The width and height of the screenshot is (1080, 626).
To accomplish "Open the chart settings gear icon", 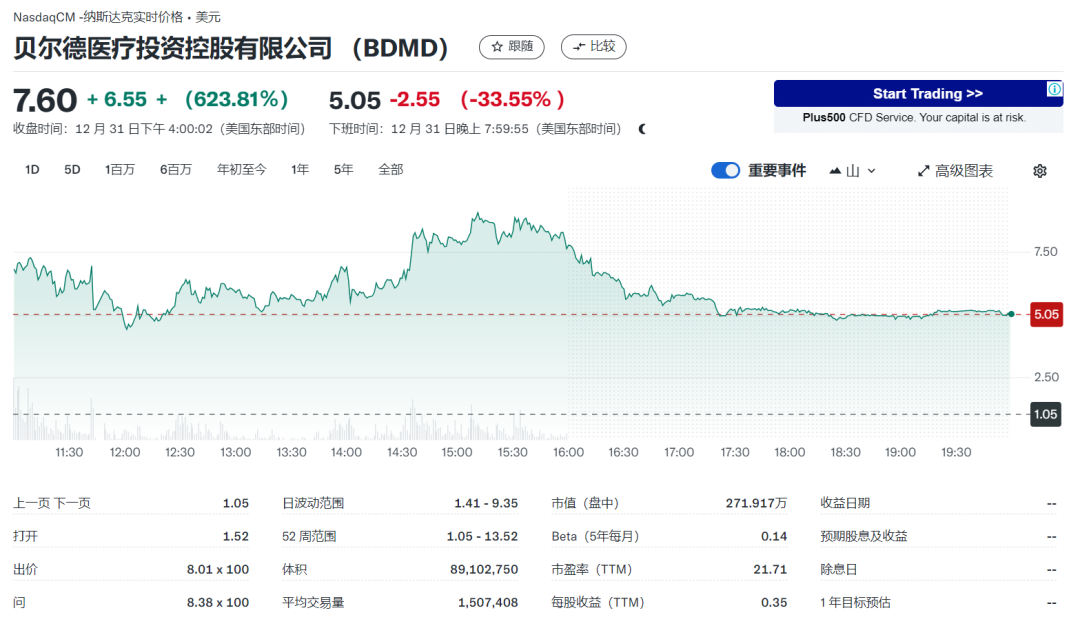I will 1039,171.
